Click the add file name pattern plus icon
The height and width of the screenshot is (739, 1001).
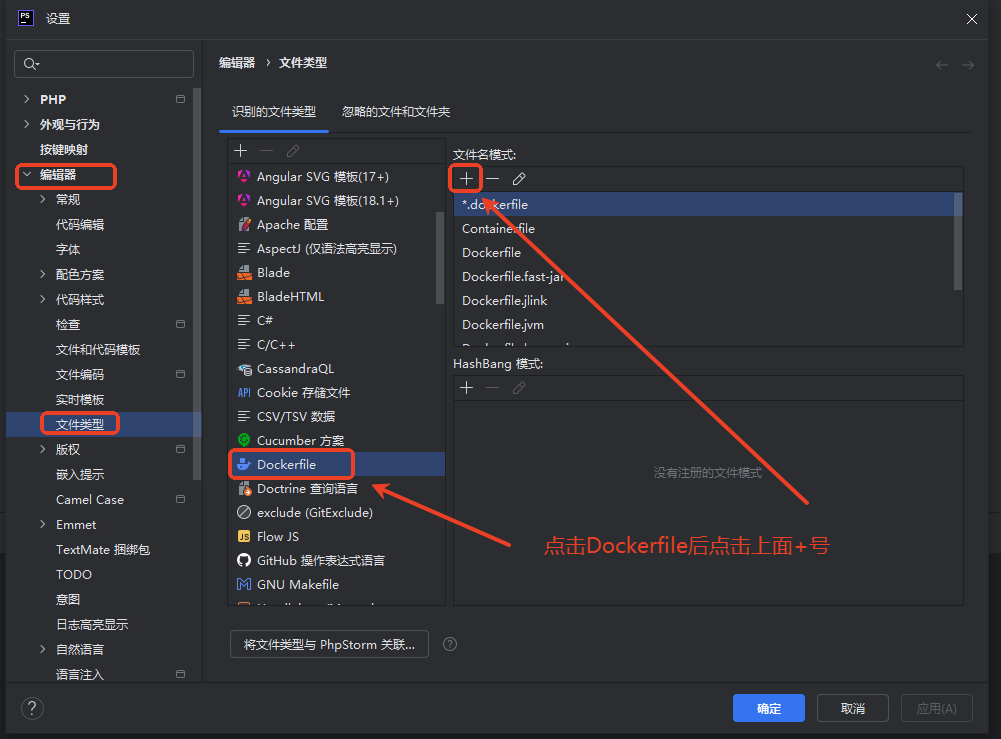coord(467,179)
